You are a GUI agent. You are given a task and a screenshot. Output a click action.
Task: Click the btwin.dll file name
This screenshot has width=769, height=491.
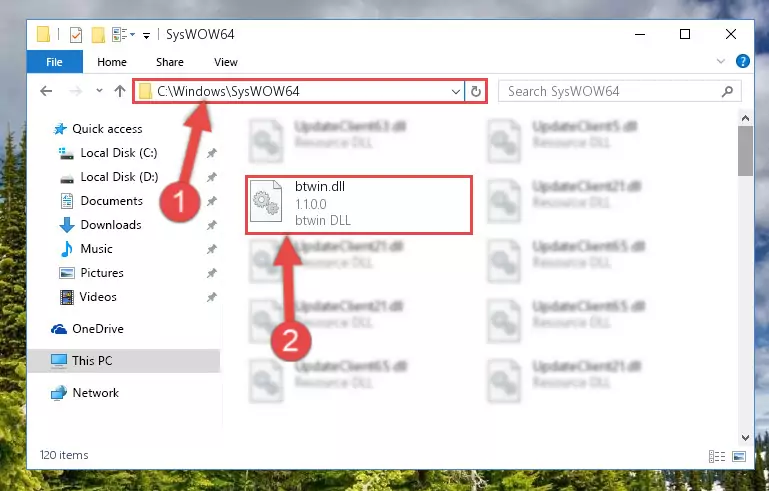tap(320, 186)
